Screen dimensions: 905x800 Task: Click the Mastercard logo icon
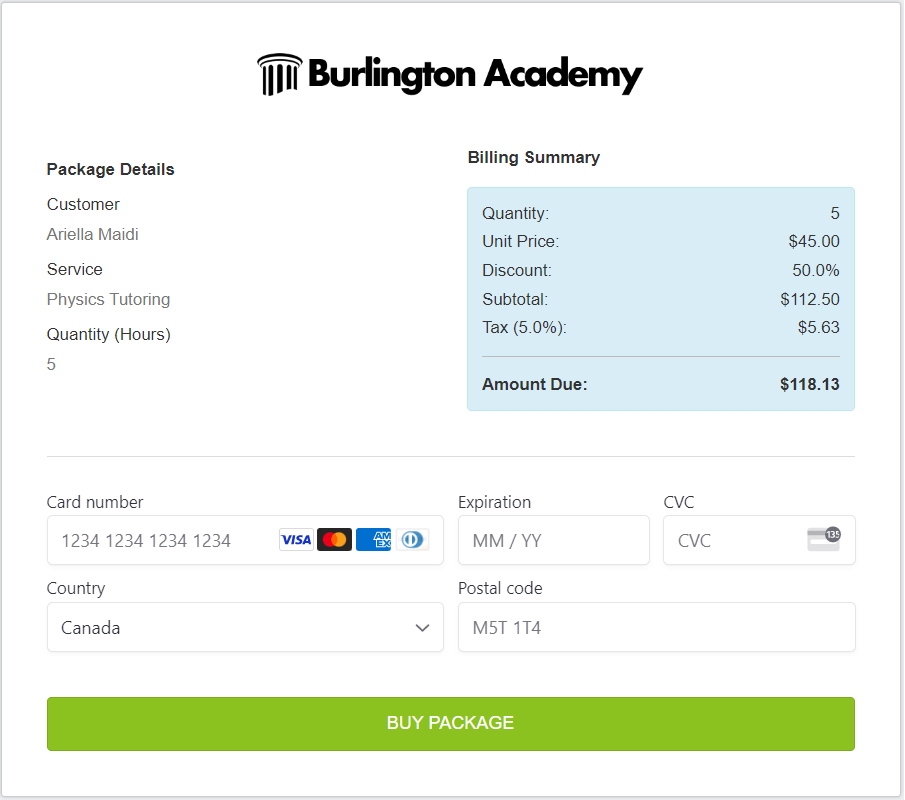pyautogui.click(x=334, y=540)
